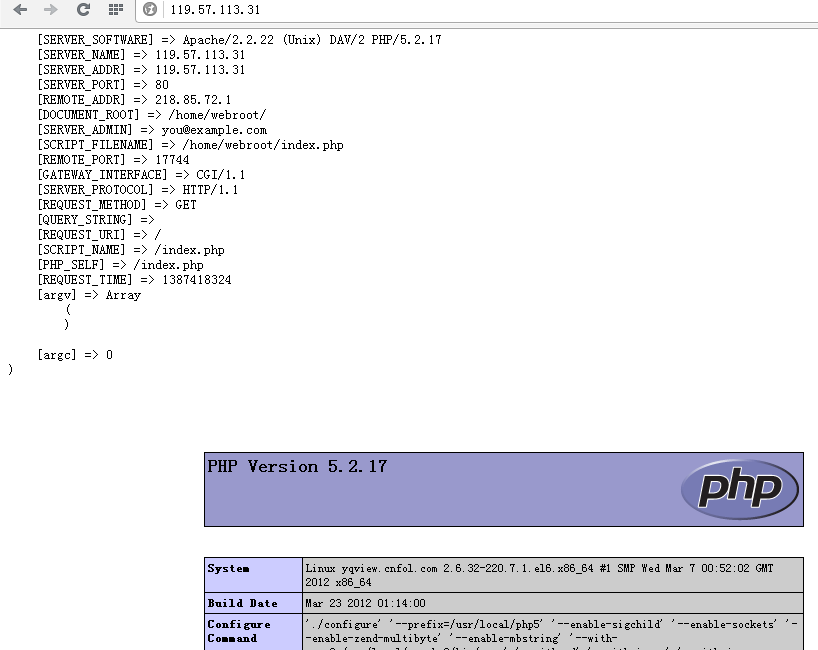Select the REQUEST_URI => / line
818x650 pixels.
(100, 235)
